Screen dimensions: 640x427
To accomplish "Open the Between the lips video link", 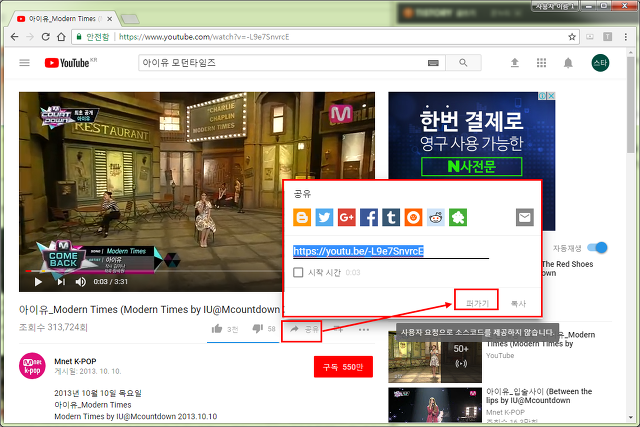I will [539, 396].
